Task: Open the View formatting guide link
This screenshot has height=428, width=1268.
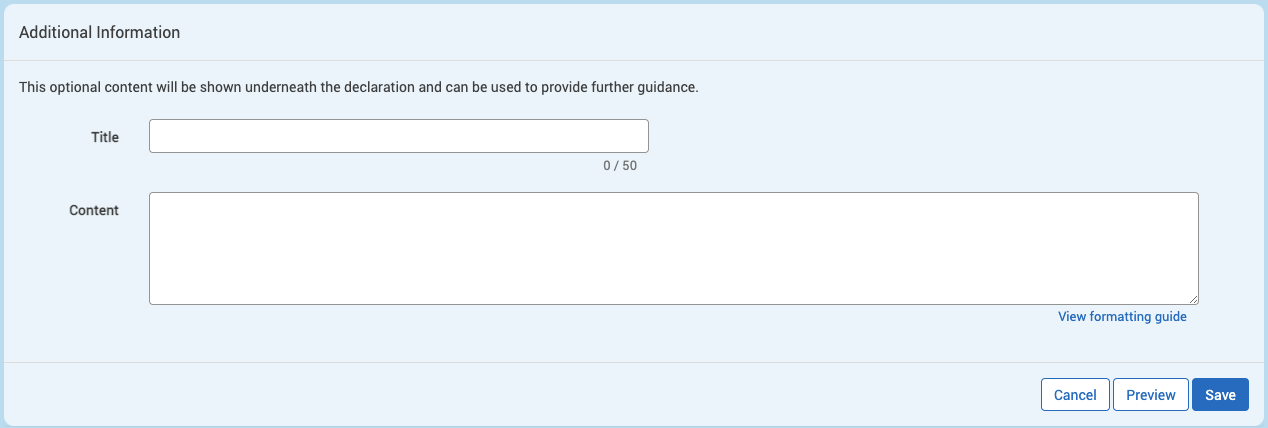Action: 1122,317
